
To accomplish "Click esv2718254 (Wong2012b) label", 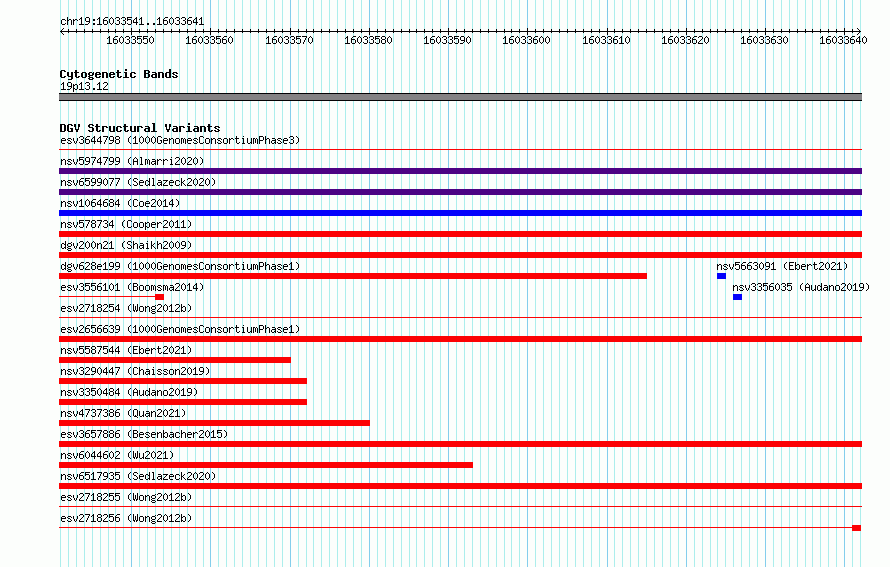I will point(126,308).
